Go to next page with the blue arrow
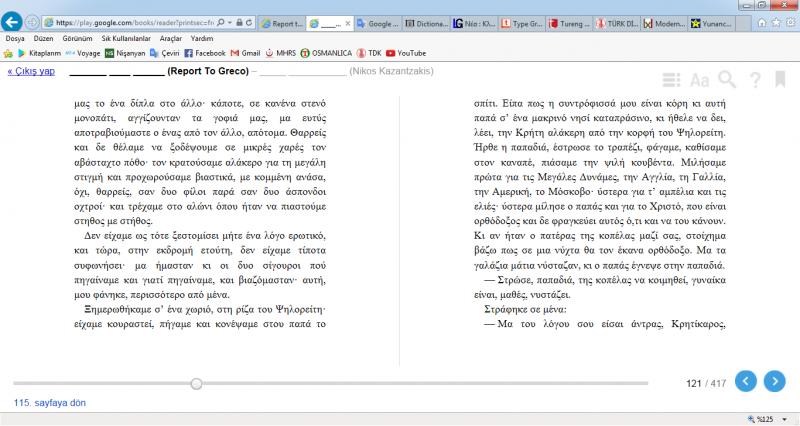 774,382
